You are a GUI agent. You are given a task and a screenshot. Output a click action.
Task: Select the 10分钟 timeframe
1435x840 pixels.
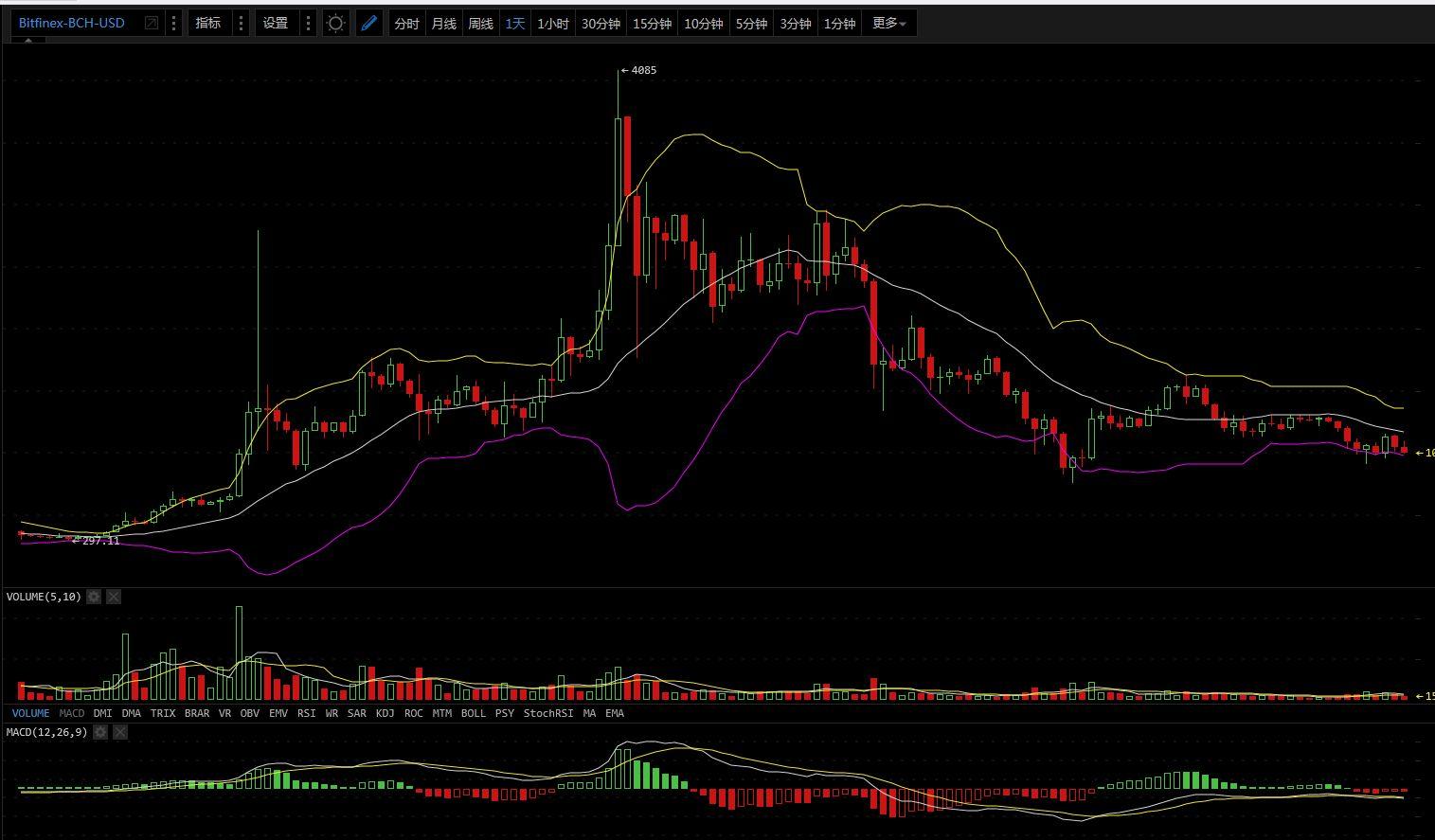(703, 24)
